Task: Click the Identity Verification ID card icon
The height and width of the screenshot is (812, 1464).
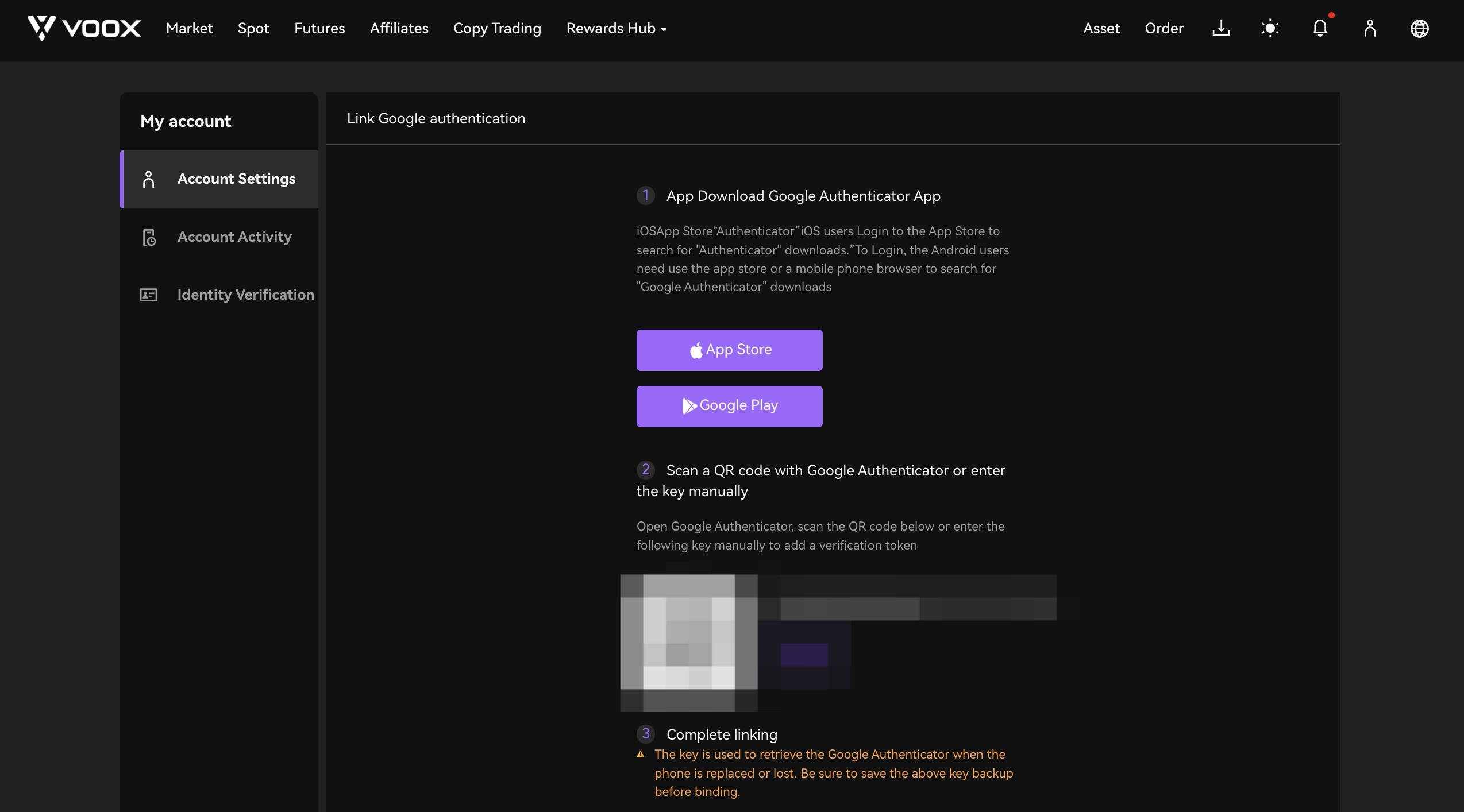Action: tap(148, 295)
